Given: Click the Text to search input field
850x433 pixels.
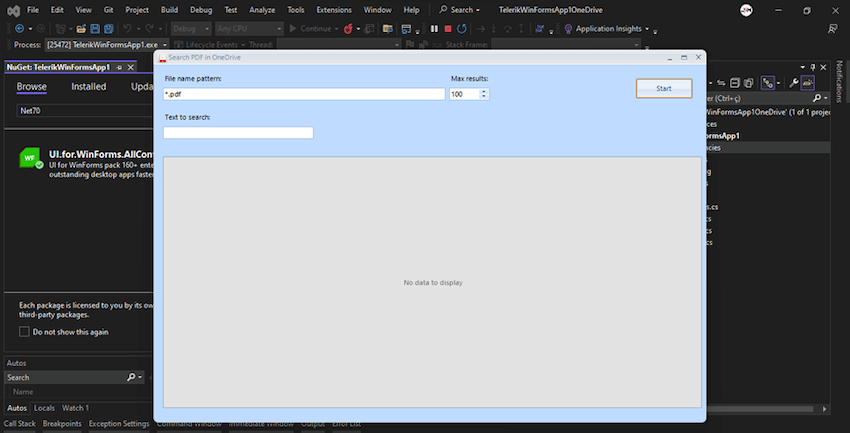Looking at the screenshot, I should coord(239,133).
